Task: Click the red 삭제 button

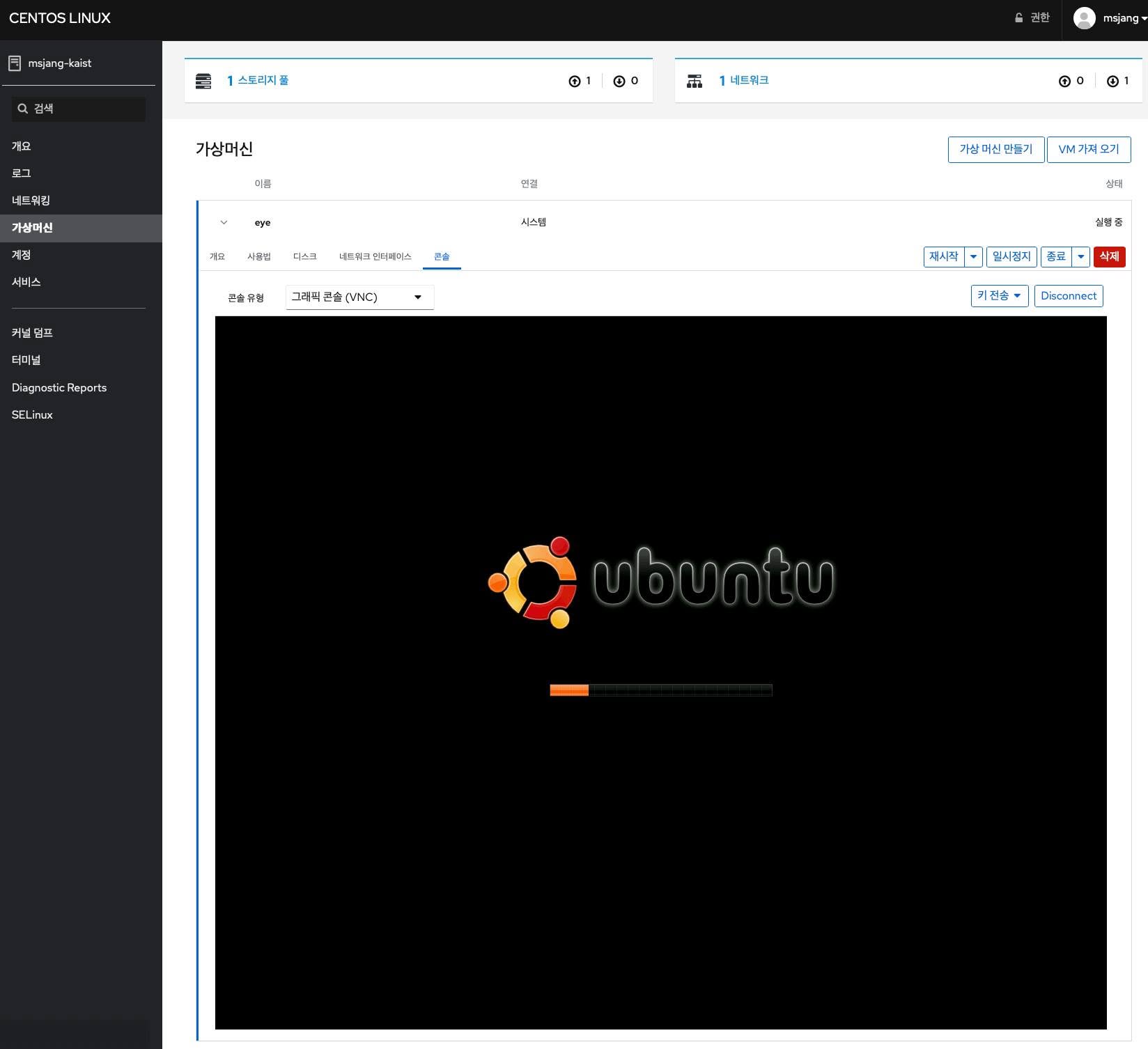Action: (1109, 256)
